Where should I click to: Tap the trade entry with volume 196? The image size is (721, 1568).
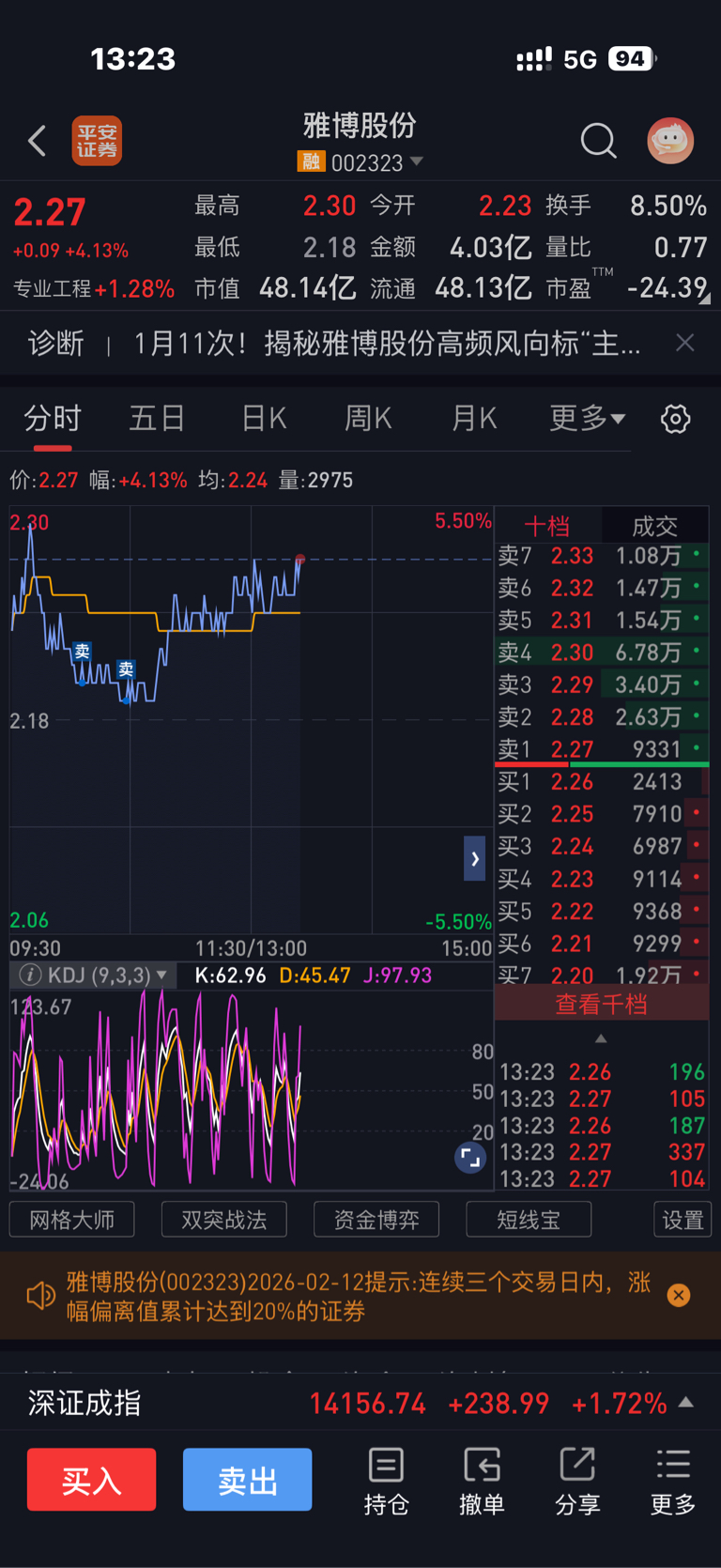[x=602, y=1071]
